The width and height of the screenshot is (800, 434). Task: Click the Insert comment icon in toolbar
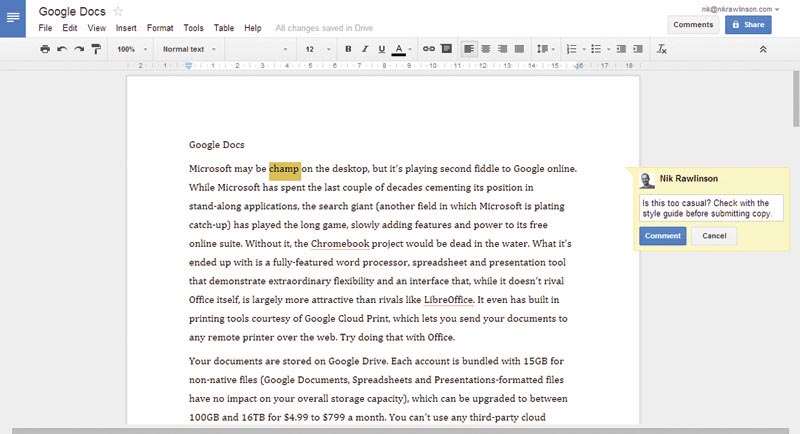[446, 49]
